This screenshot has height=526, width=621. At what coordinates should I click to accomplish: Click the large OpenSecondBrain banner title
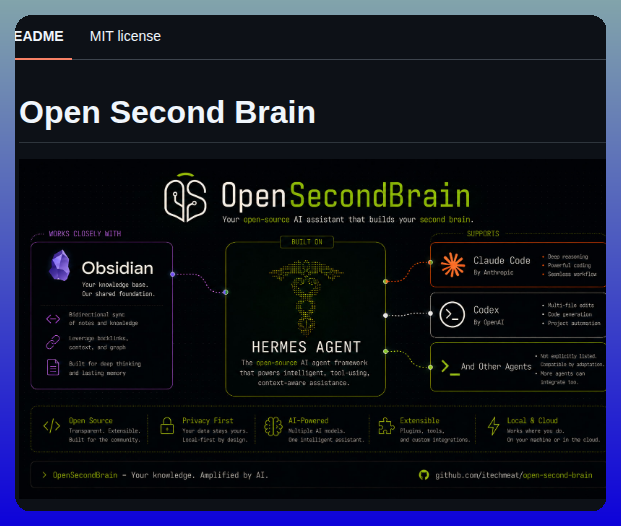click(x=345, y=196)
